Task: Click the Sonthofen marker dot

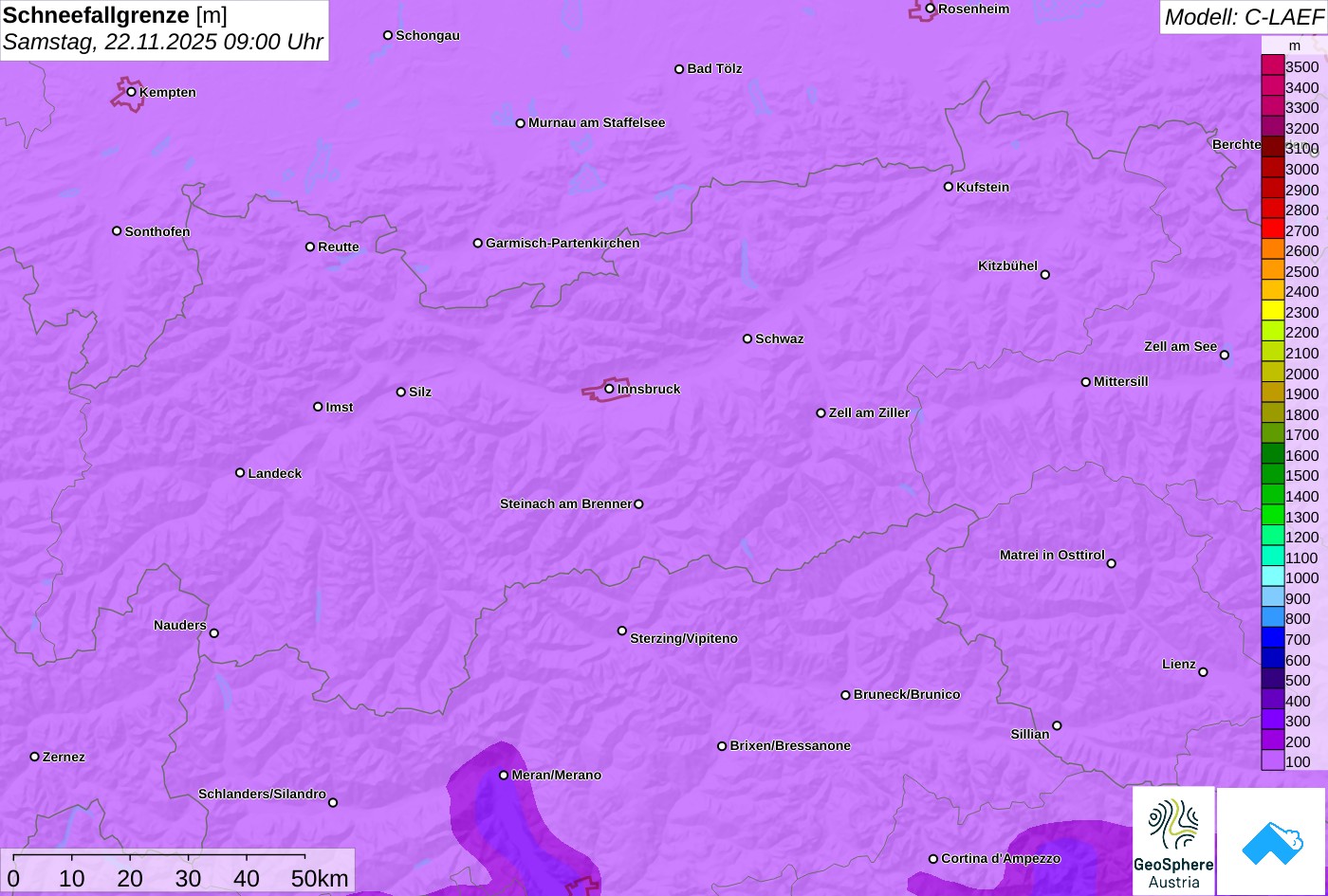Action: click(117, 231)
